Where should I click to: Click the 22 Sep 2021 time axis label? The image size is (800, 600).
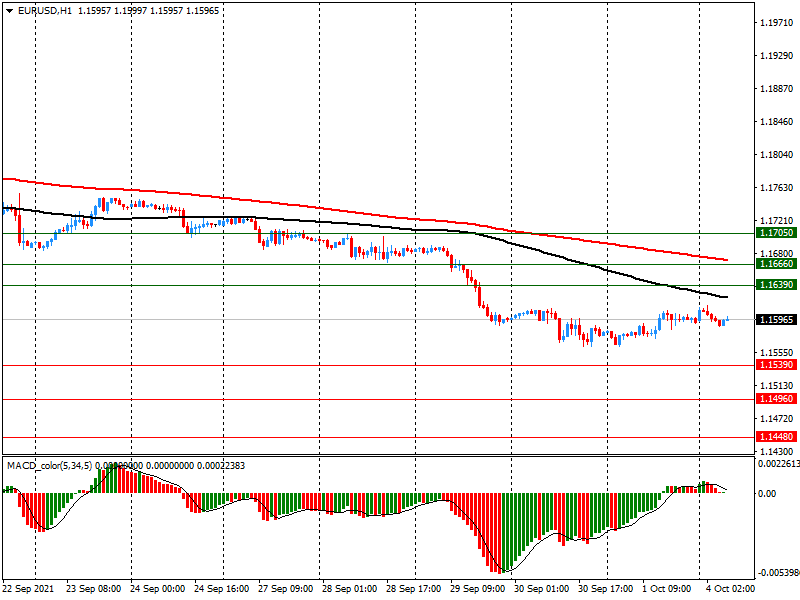tap(28, 589)
